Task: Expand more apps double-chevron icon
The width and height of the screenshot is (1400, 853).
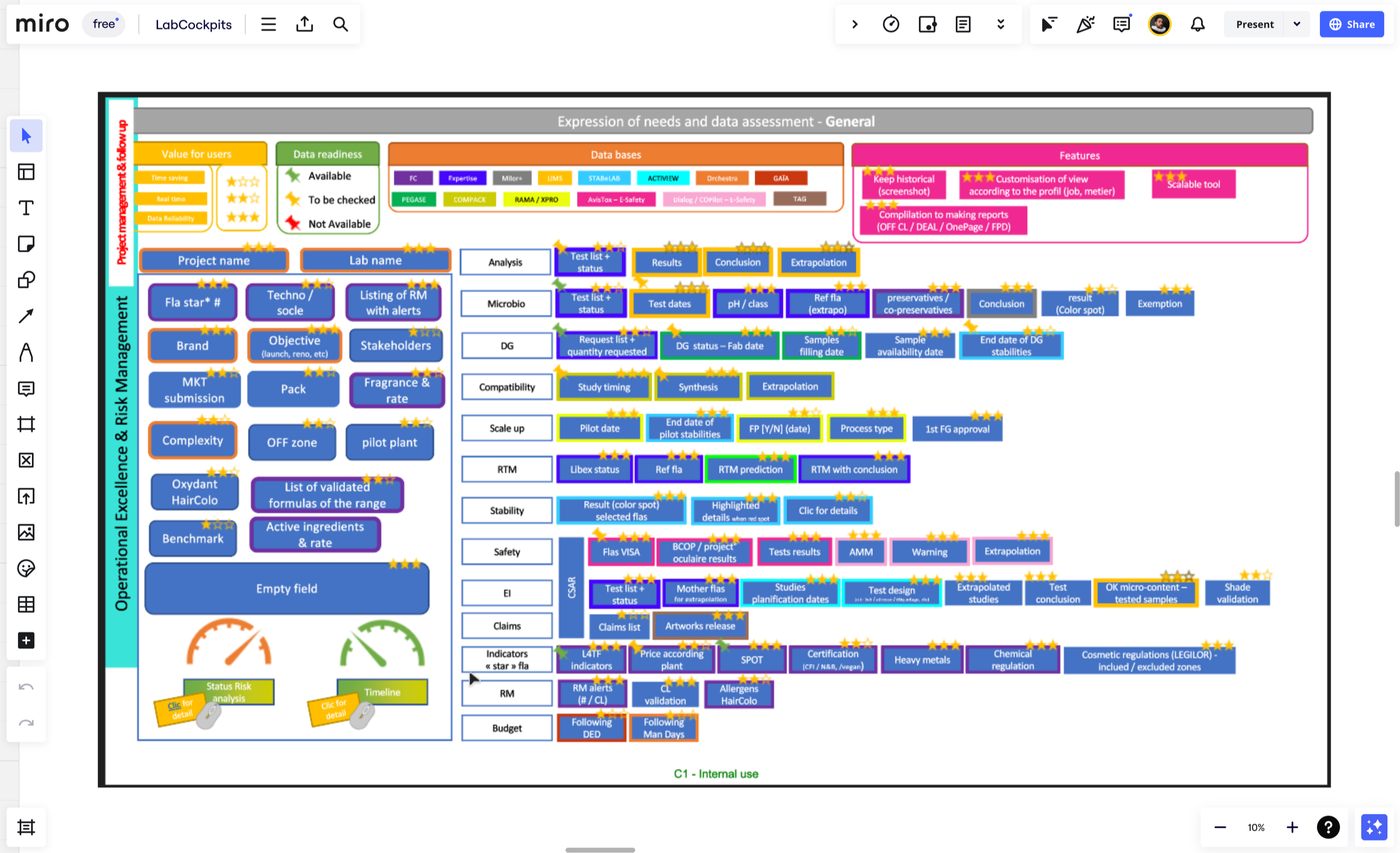Action: 1001,25
